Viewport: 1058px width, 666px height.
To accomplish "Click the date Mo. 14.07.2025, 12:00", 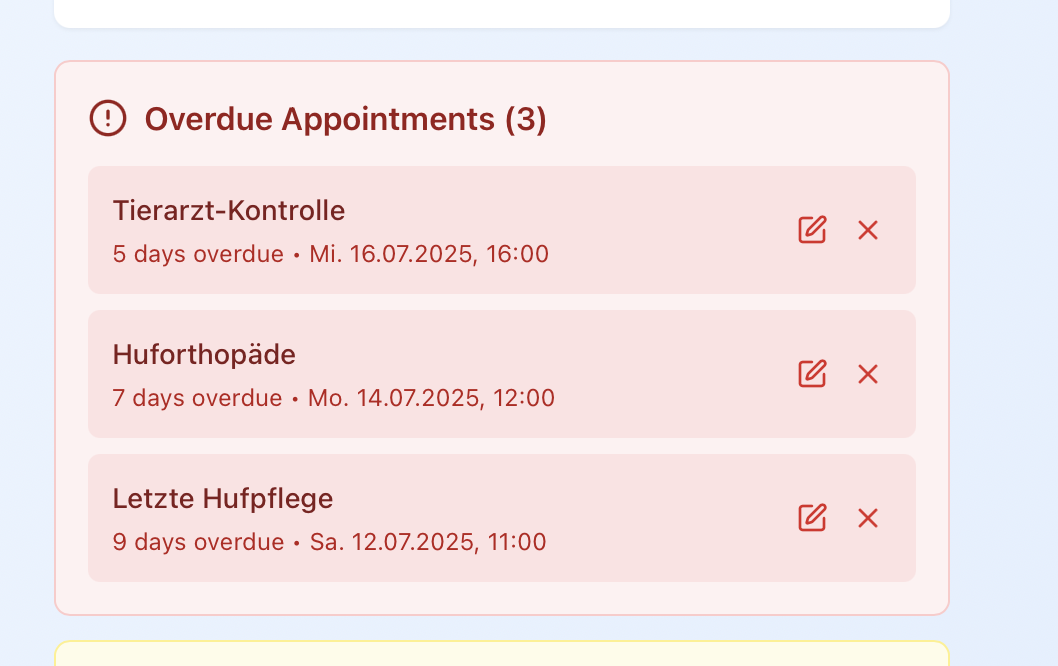I will (431, 398).
